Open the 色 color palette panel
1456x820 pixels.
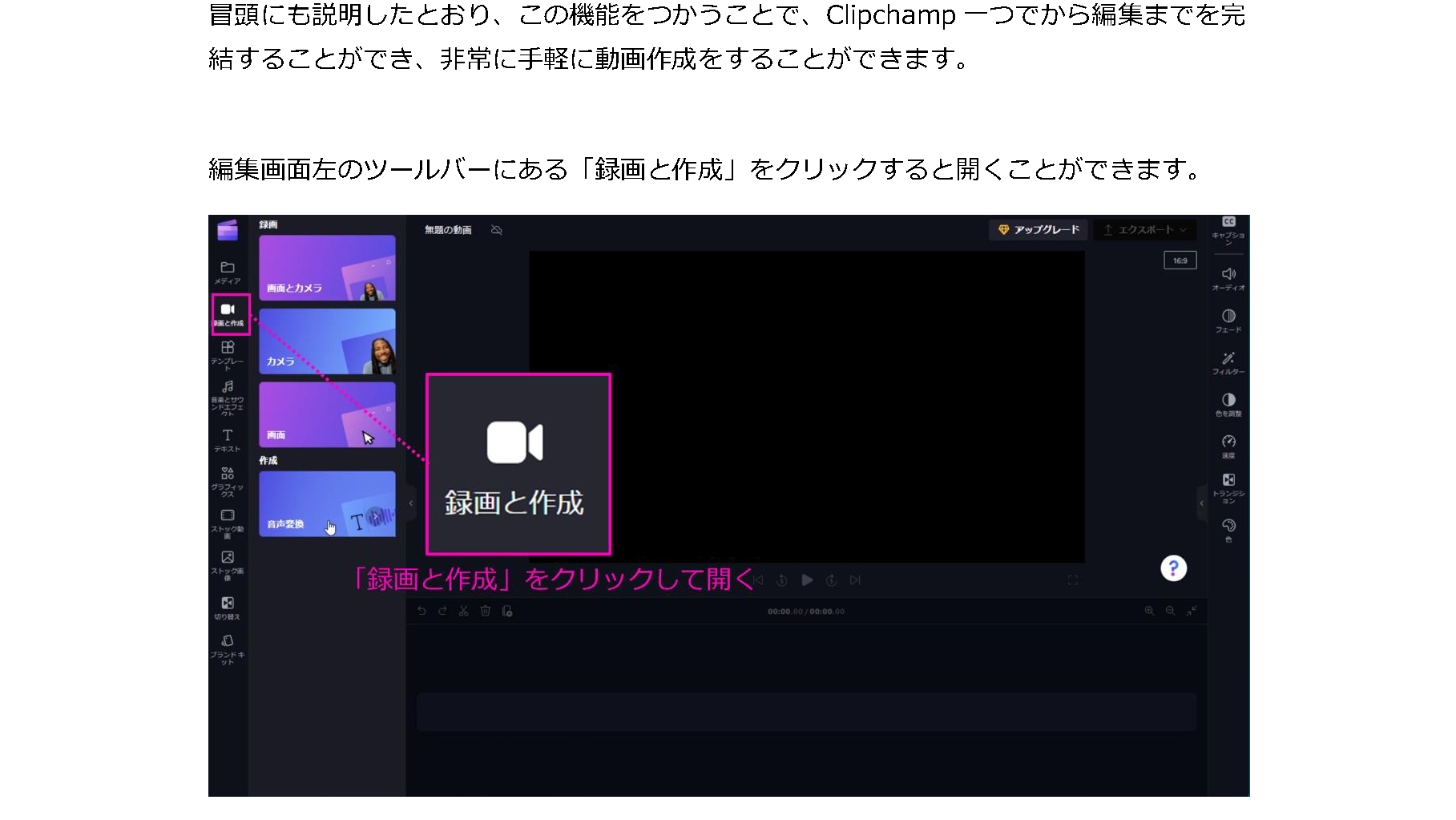1228,531
